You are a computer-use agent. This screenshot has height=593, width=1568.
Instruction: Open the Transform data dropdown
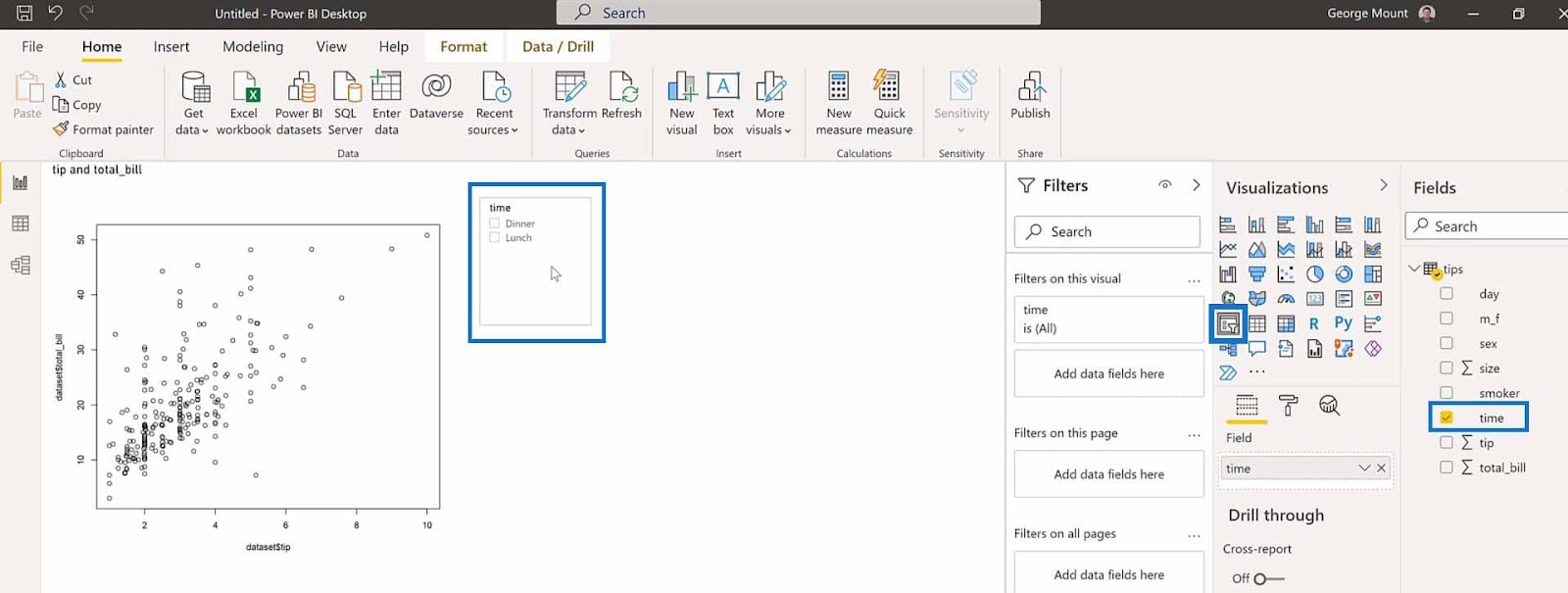(568, 130)
